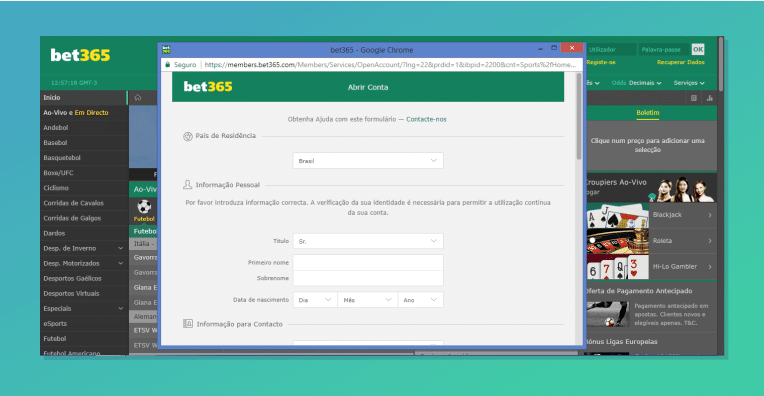Screen dimensions: 764x396
Task: Click the statistics bar chart icon above Boletim
Action: 710,98
